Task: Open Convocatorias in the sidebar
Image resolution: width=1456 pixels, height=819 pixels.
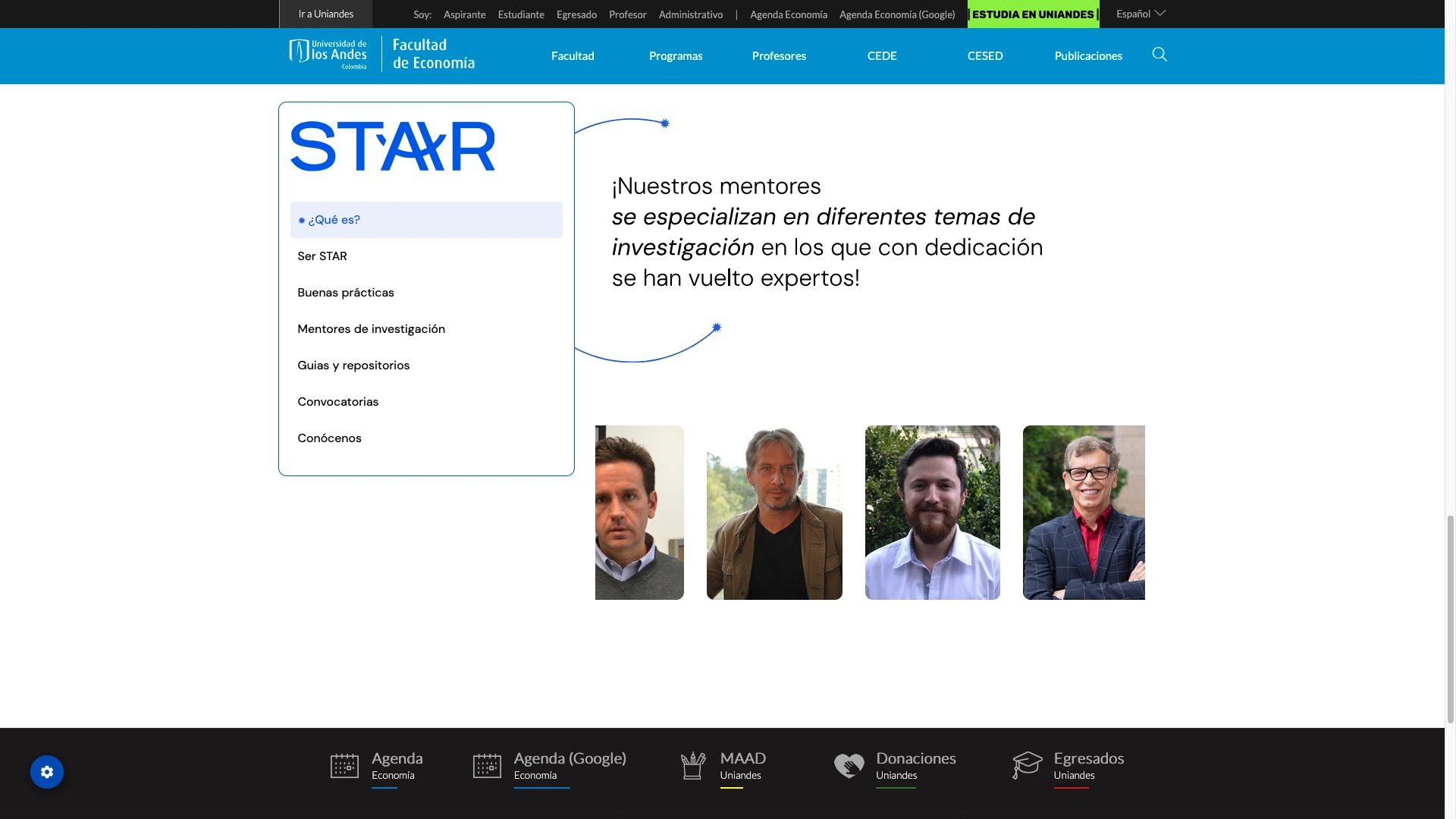Action: point(337,402)
